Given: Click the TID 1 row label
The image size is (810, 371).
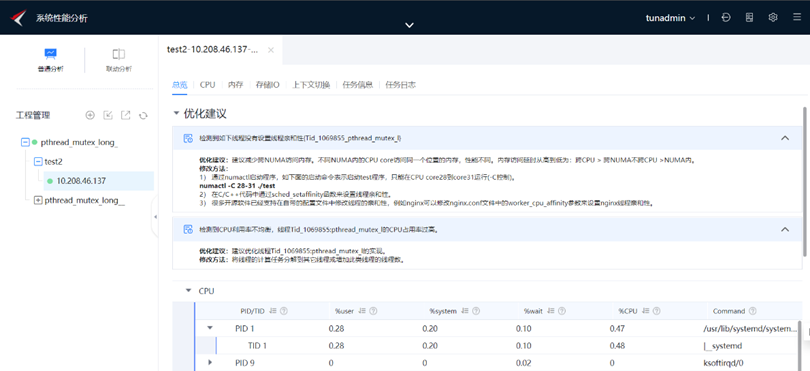Looking at the screenshot, I should [257, 346].
